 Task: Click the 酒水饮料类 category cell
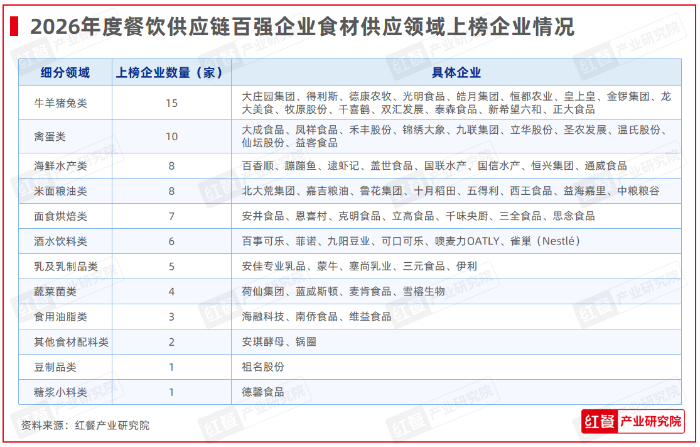coord(63,242)
